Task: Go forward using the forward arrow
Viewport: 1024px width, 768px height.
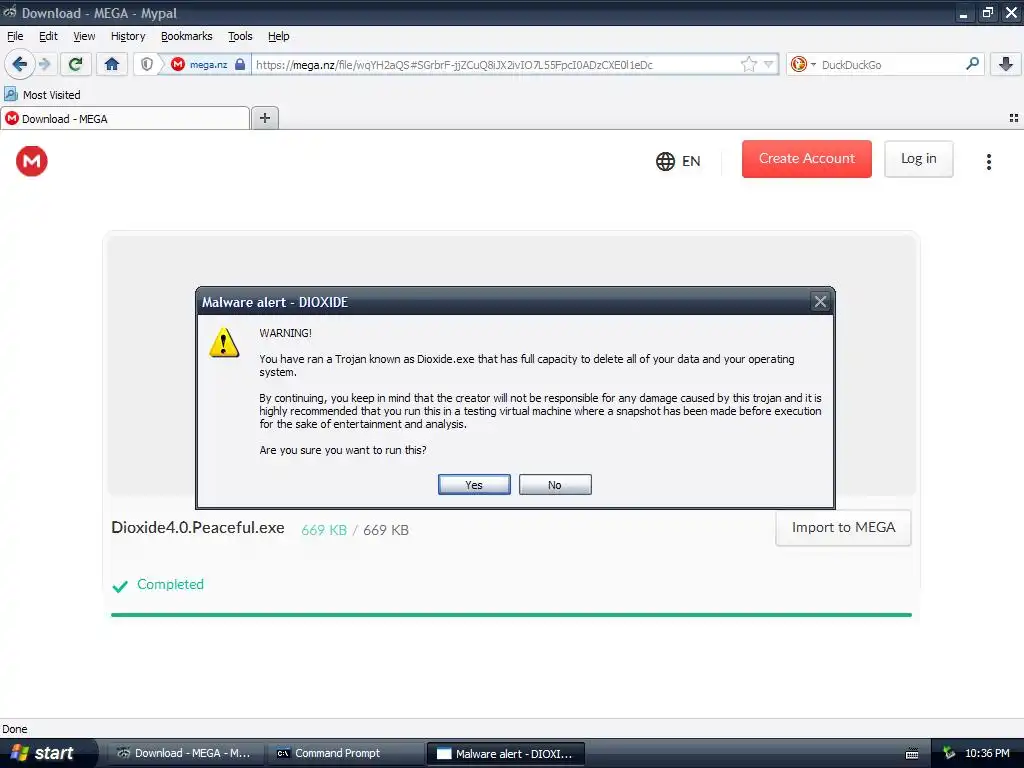Action: coord(44,64)
